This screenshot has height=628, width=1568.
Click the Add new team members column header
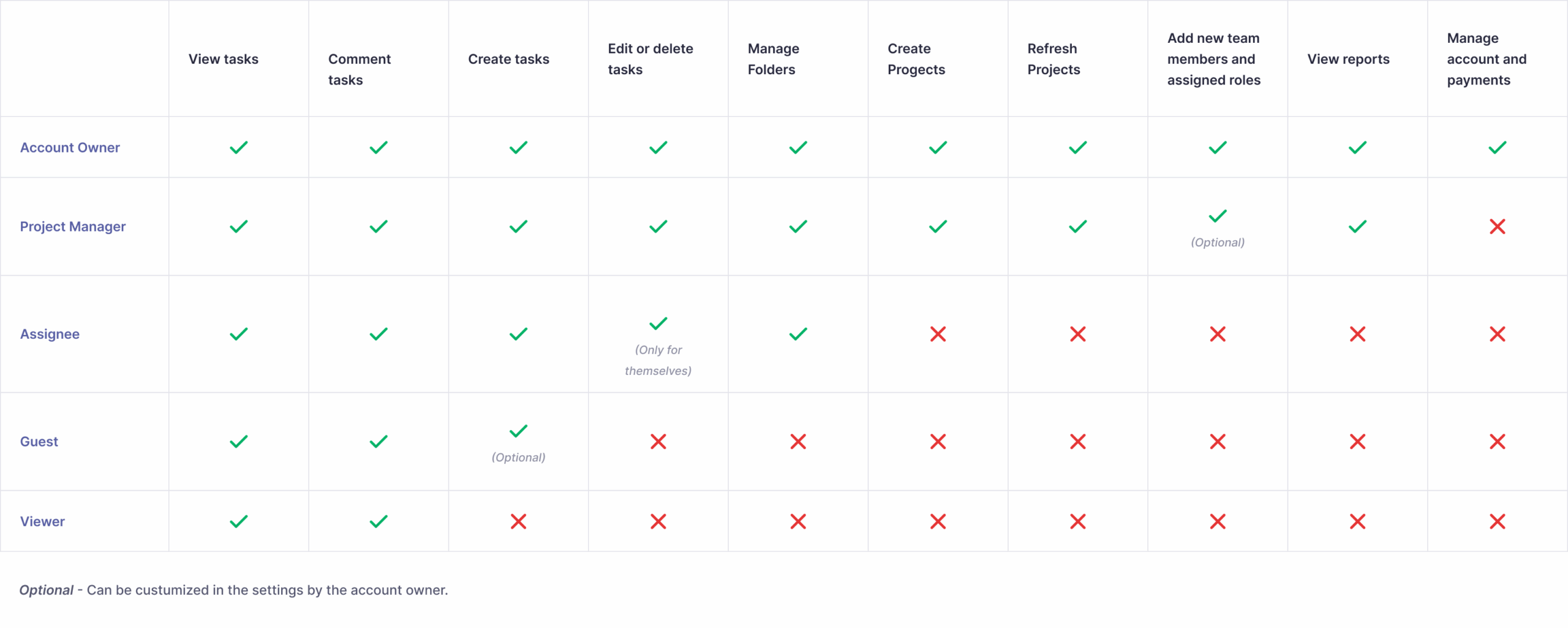(x=1213, y=59)
